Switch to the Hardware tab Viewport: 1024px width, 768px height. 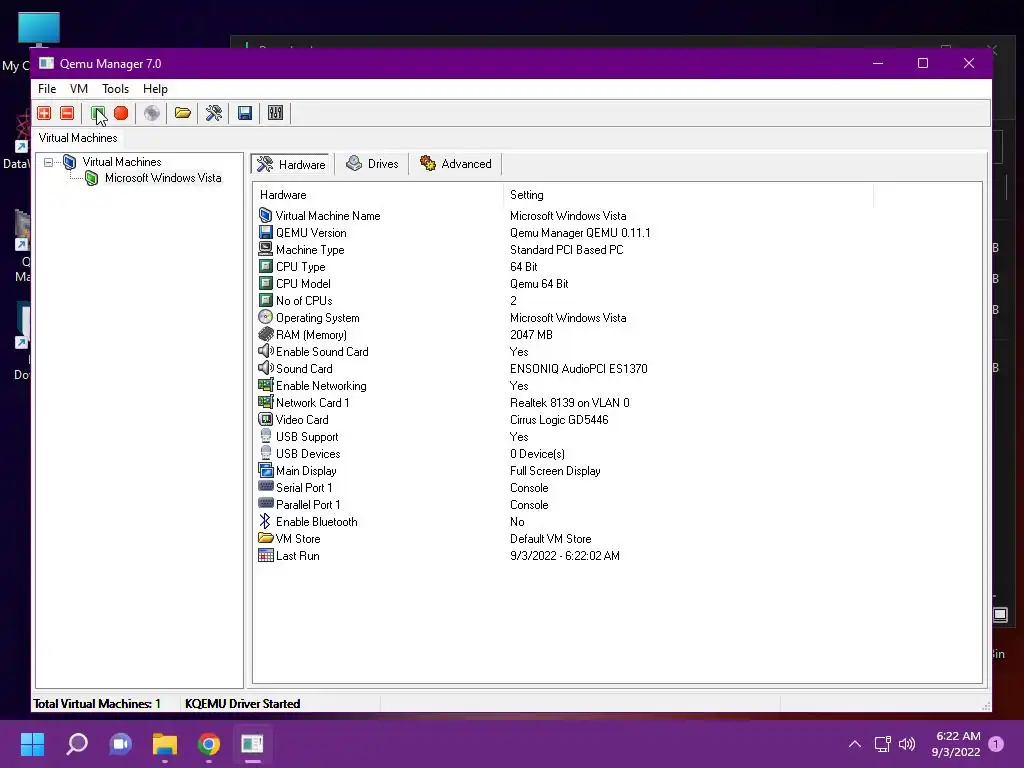coord(291,164)
